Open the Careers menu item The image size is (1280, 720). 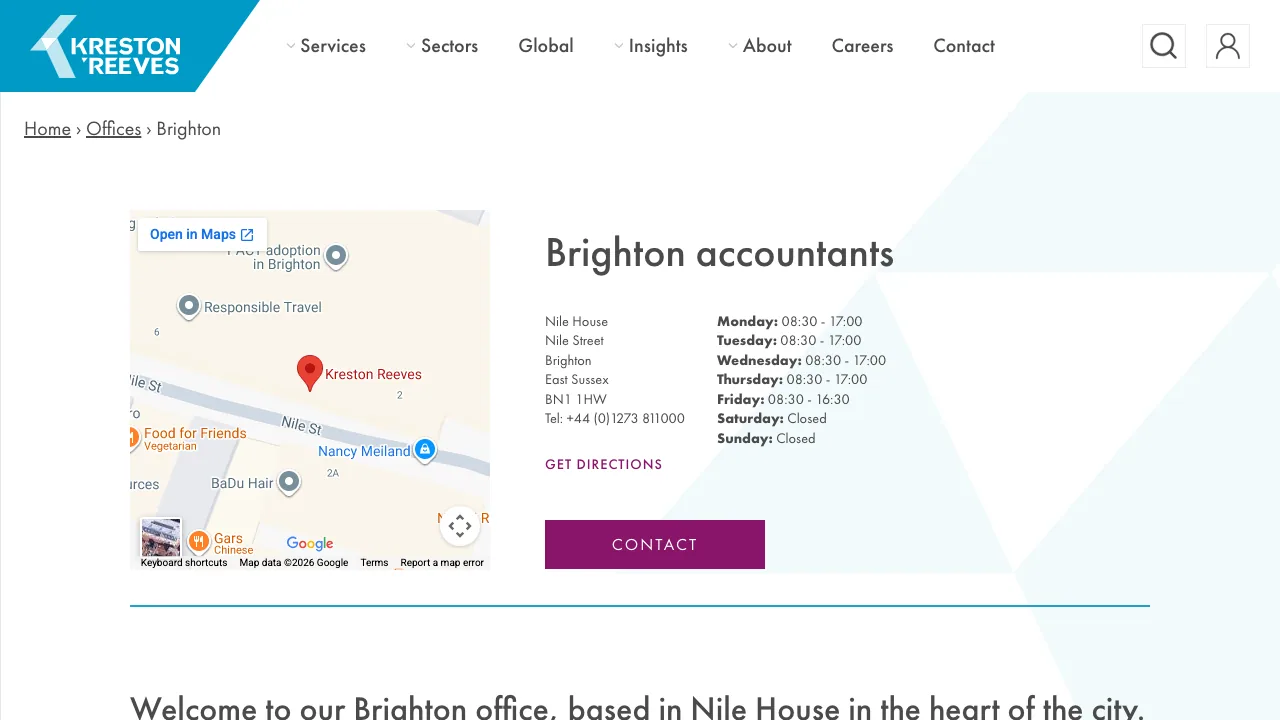[862, 46]
